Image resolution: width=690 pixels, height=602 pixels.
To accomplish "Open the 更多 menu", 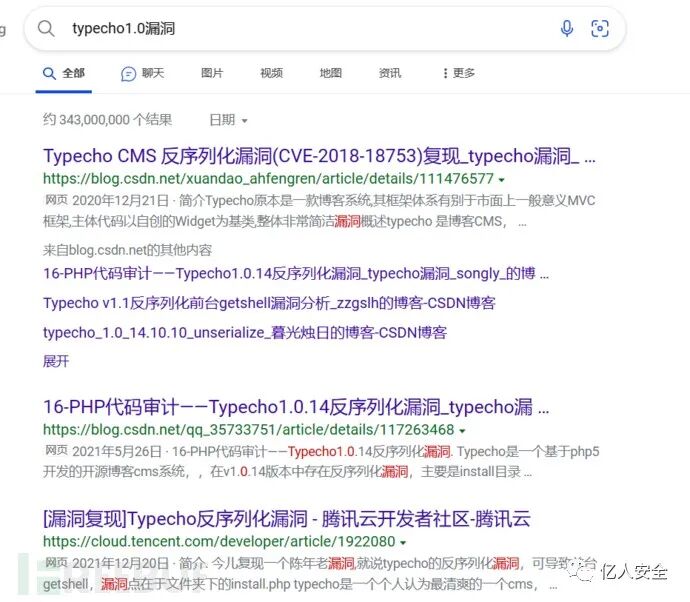I will 459,73.
